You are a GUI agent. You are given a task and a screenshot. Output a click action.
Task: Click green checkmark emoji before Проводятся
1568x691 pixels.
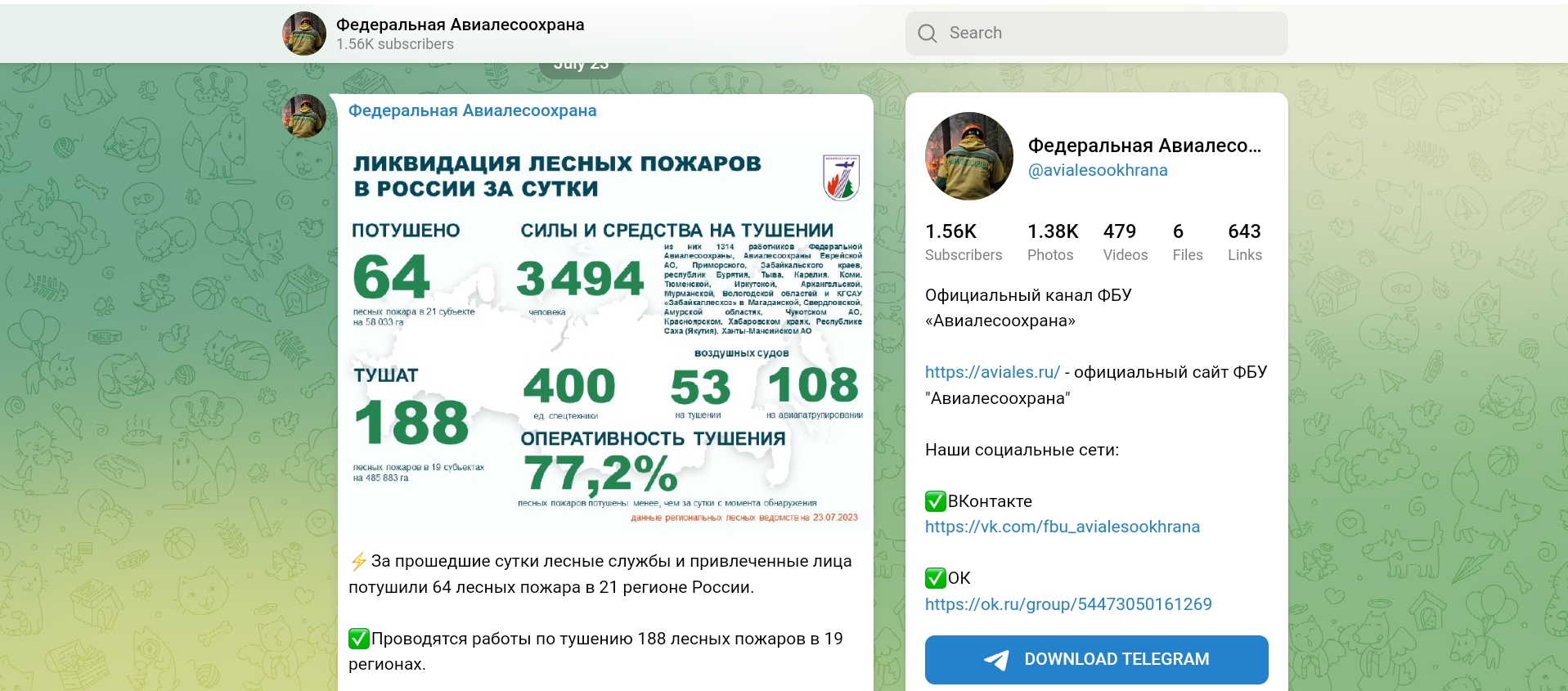pos(359,639)
